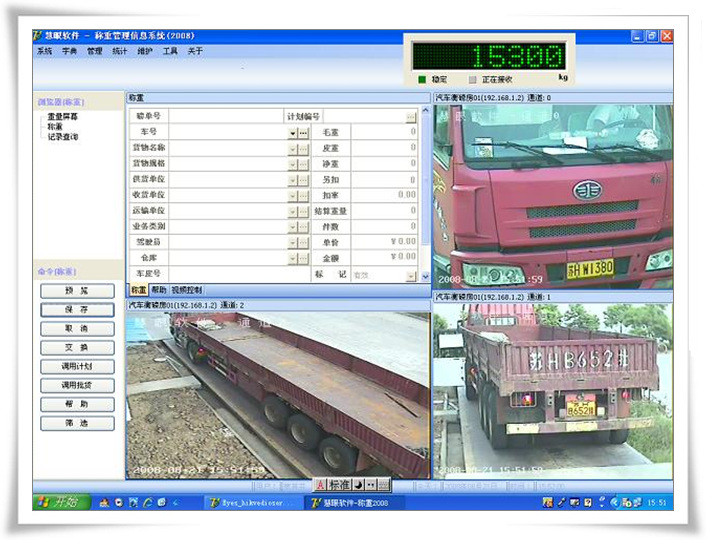Expand the 驾驶员 dropdown arrow
The image size is (706, 540).
click(x=293, y=243)
